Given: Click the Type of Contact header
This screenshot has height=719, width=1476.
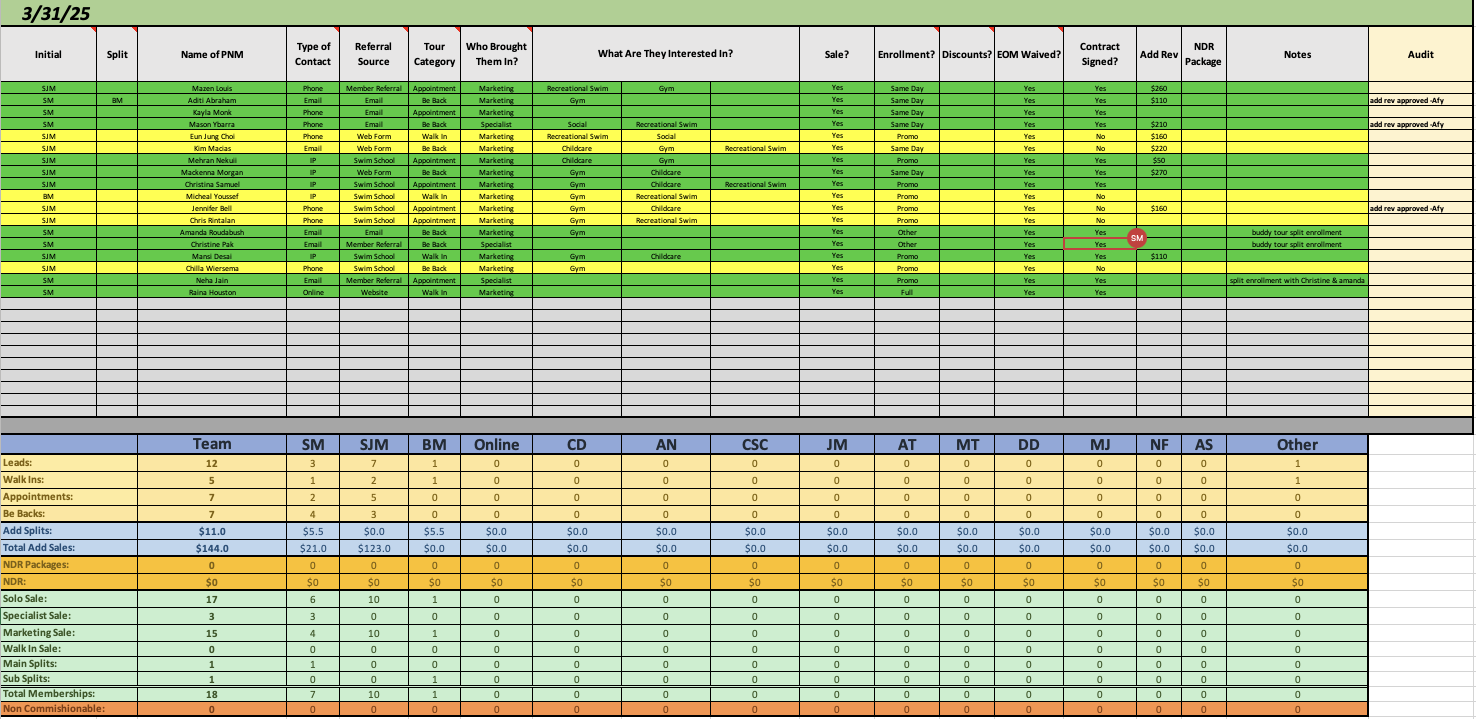Looking at the screenshot, I should (x=313, y=55).
